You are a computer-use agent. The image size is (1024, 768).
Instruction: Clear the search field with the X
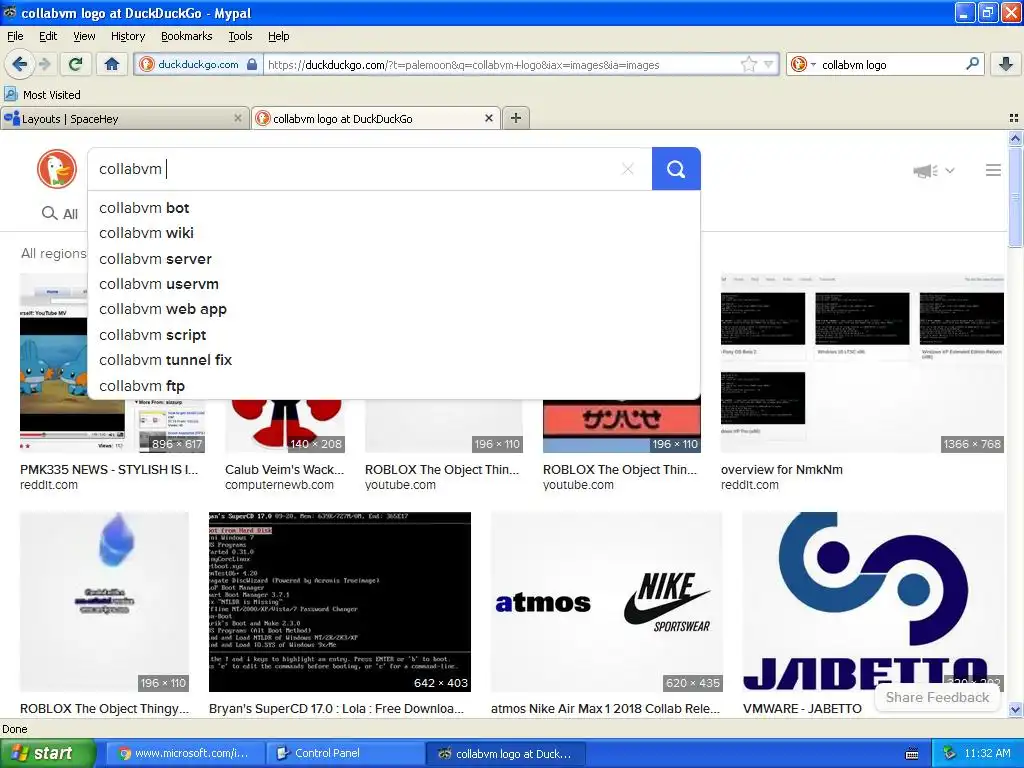click(628, 169)
